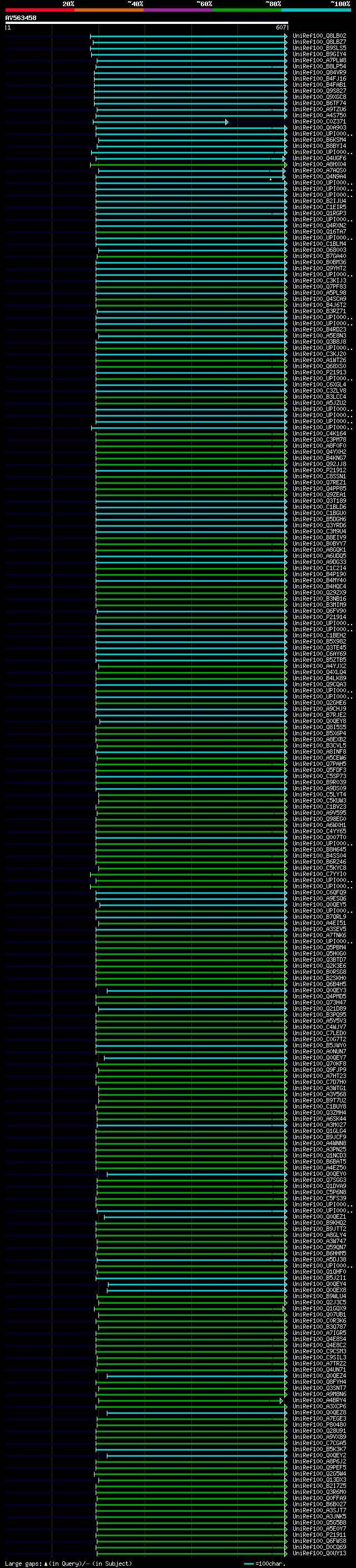Click the text UniRef100_Q2GHE6
356x1568 pixels.
click(319, 703)
